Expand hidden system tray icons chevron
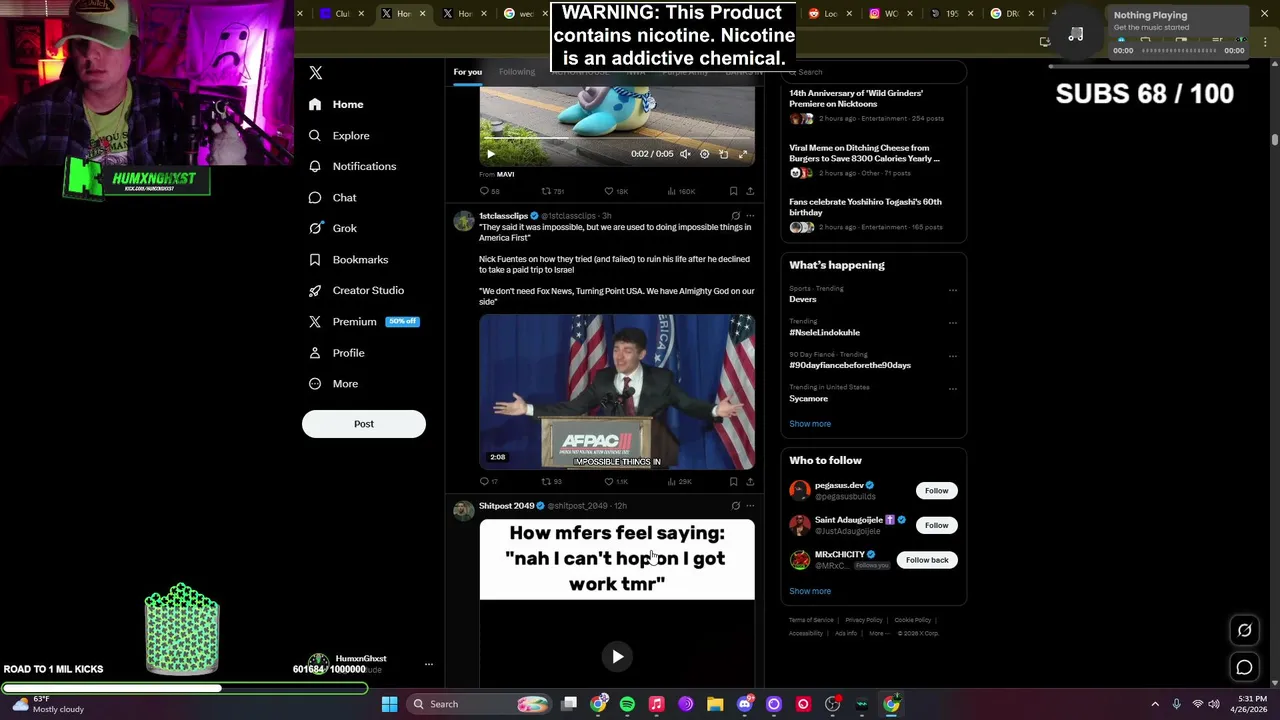 1155,704
